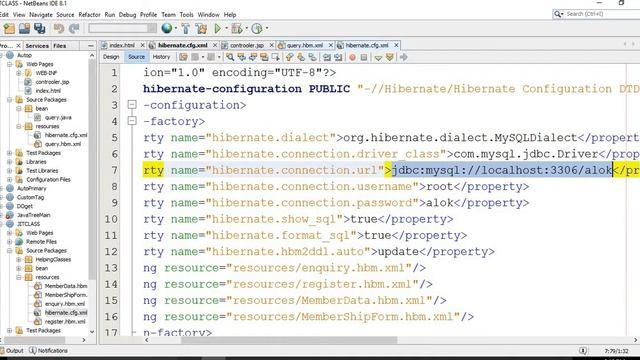Screen dimensions: 640x360
Task: Expand HelpingClasses package under JITCLASS
Action: (x=18, y=260)
